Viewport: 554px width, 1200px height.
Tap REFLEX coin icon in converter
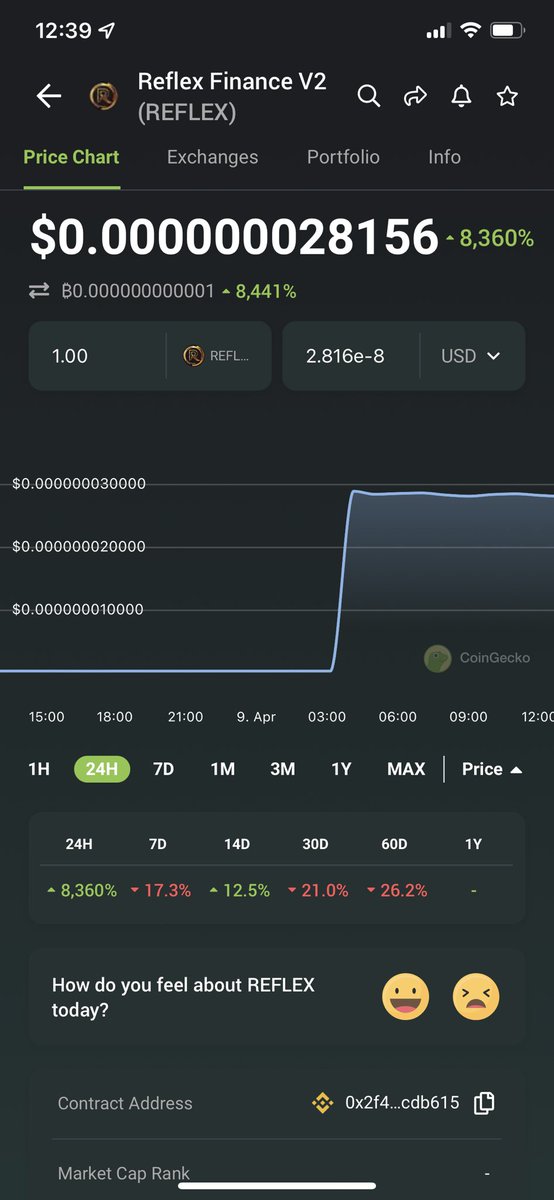tap(193, 355)
